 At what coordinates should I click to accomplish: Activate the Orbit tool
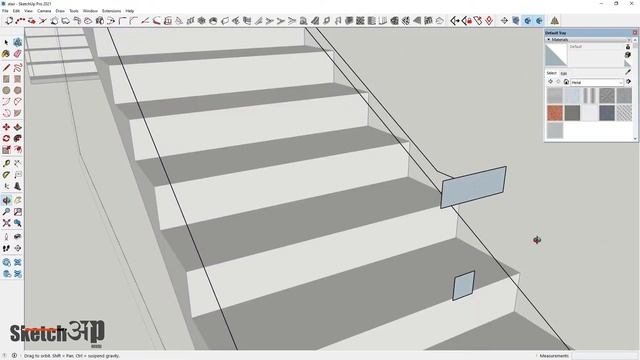(6, 200)
